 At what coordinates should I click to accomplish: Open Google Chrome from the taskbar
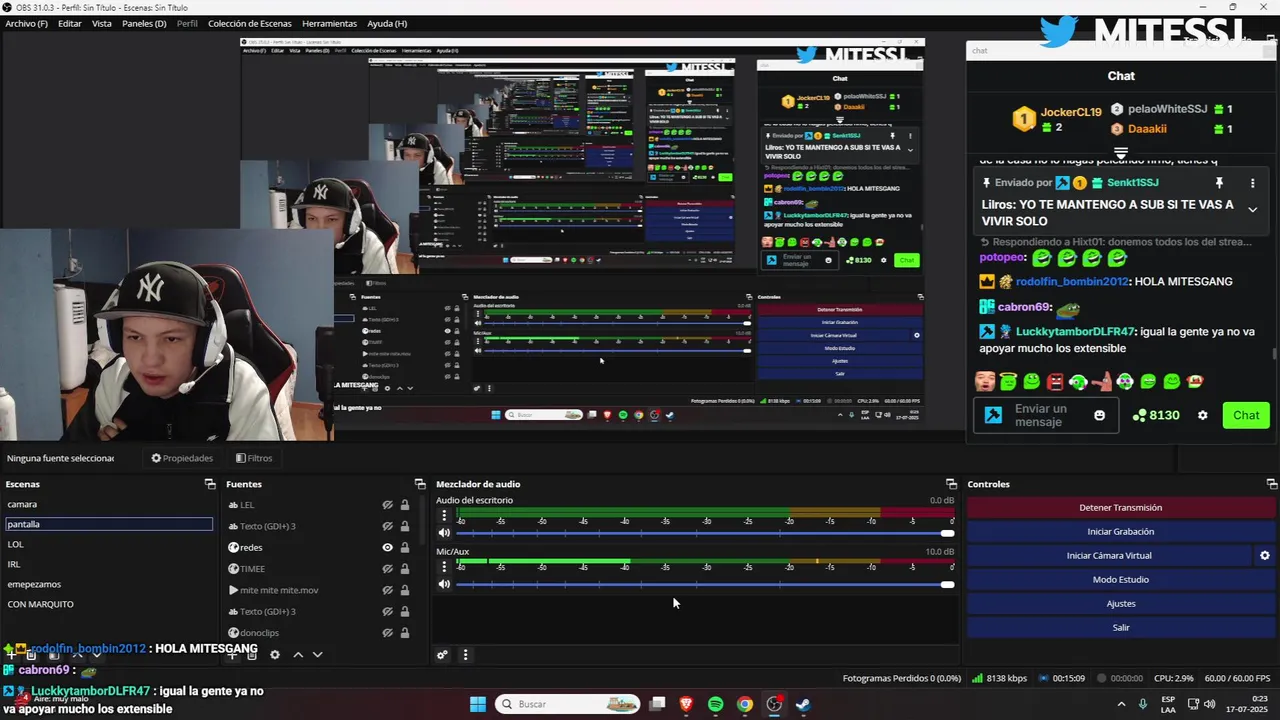click(745, 704)
